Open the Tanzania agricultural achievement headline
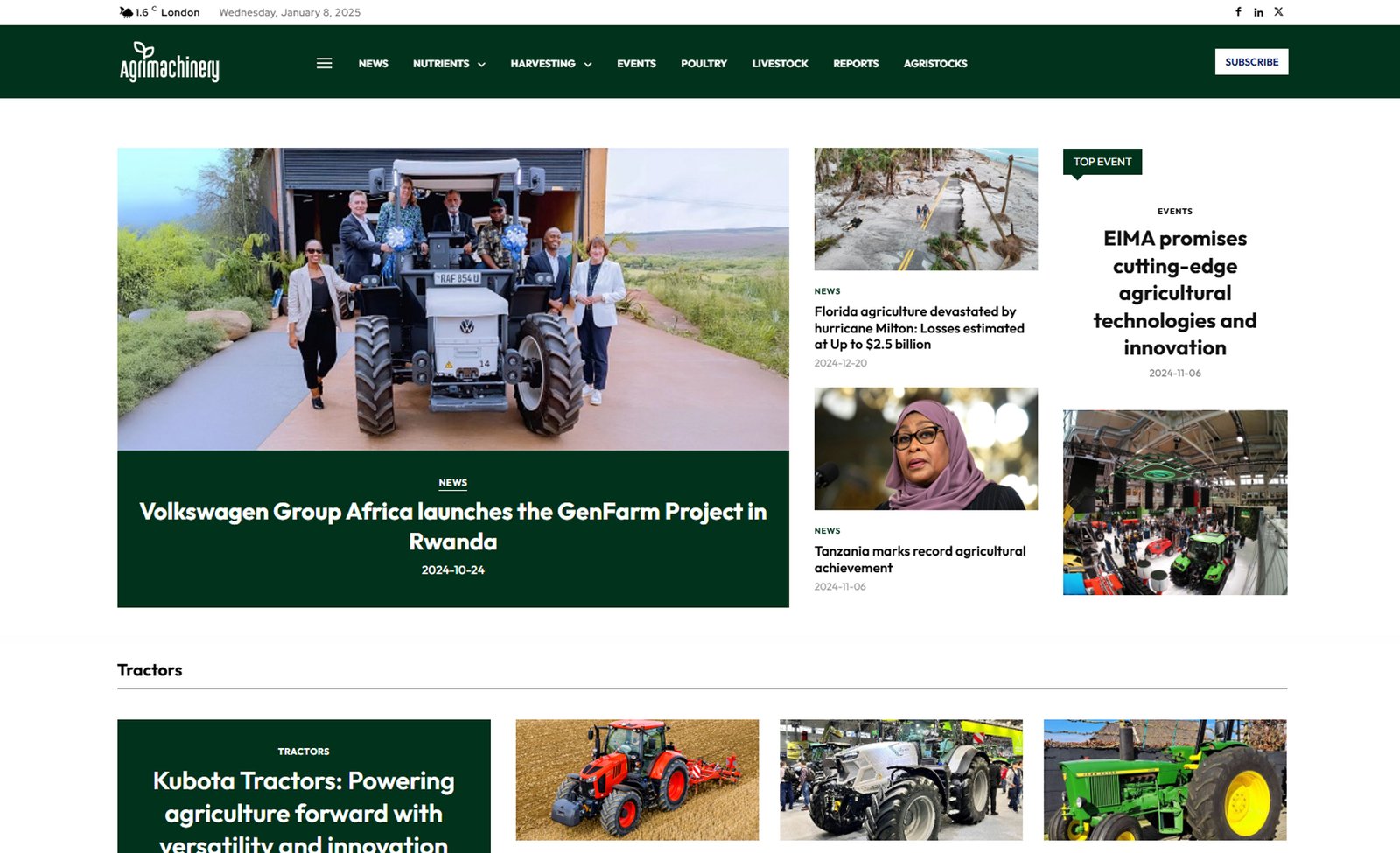Screen dimensions: 1400x853 [920, 559]
